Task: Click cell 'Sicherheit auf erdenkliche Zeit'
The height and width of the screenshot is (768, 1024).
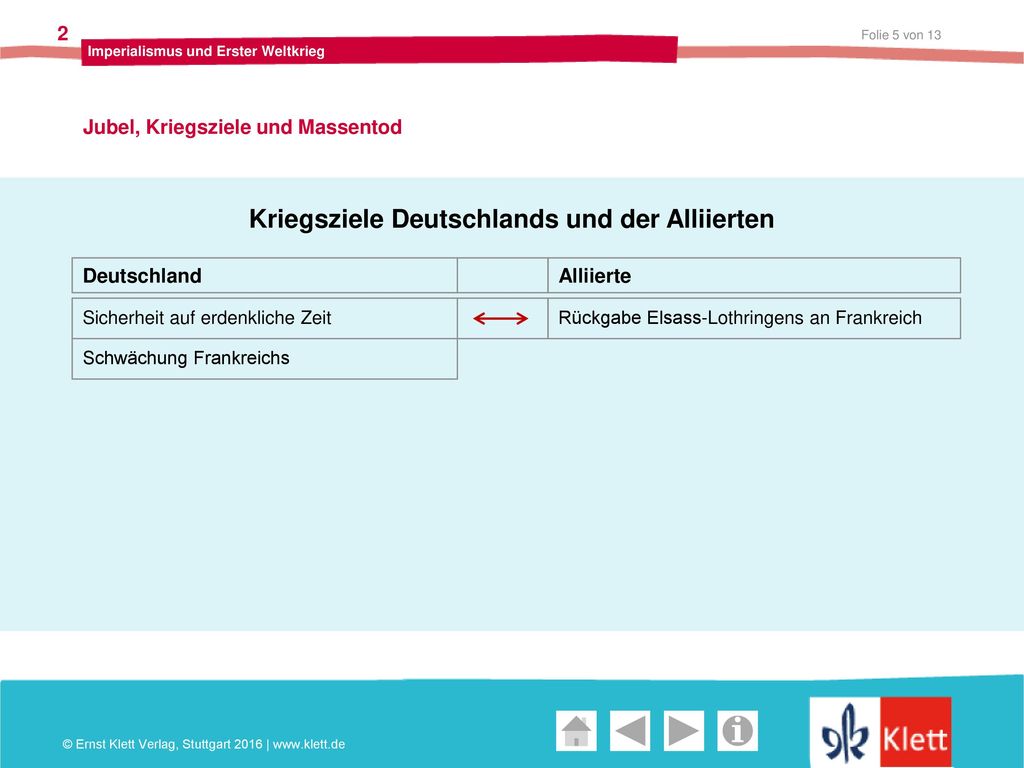Action: click(264, 318)
